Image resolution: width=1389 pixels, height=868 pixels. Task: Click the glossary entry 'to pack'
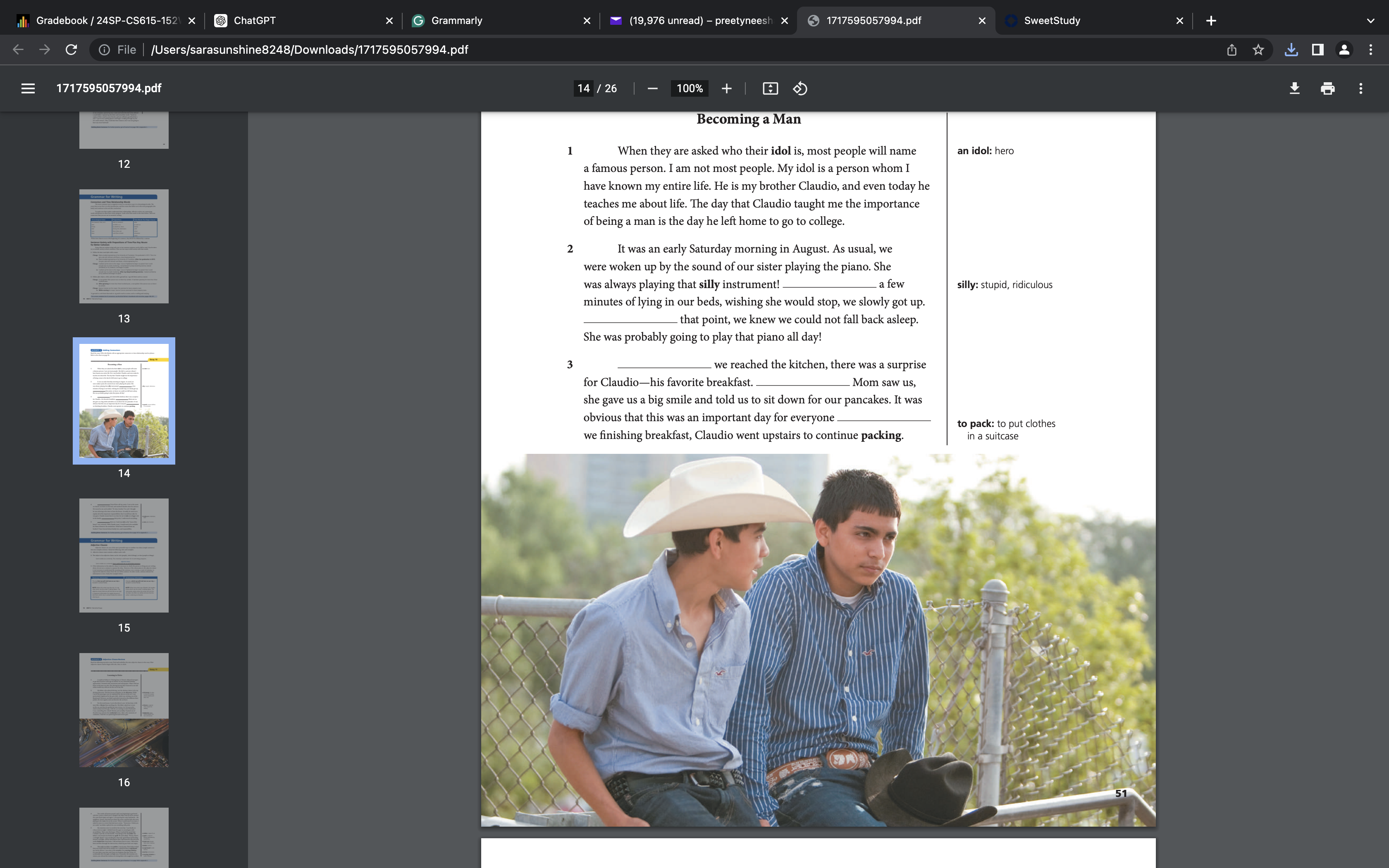click(1006, 429)
